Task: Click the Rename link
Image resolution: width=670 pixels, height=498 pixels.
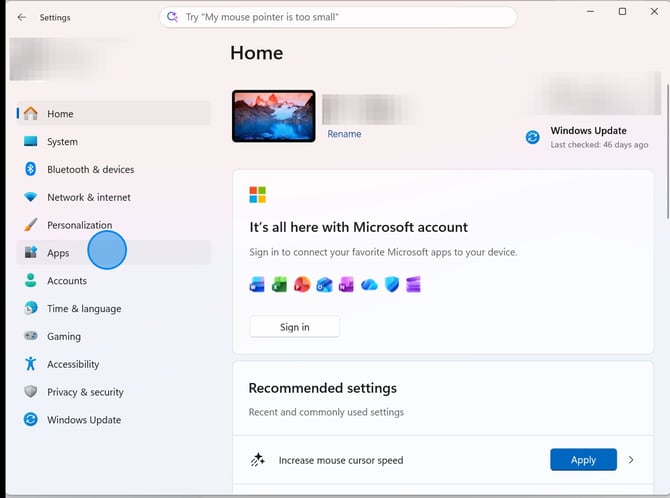Action: tap(344, 134)
